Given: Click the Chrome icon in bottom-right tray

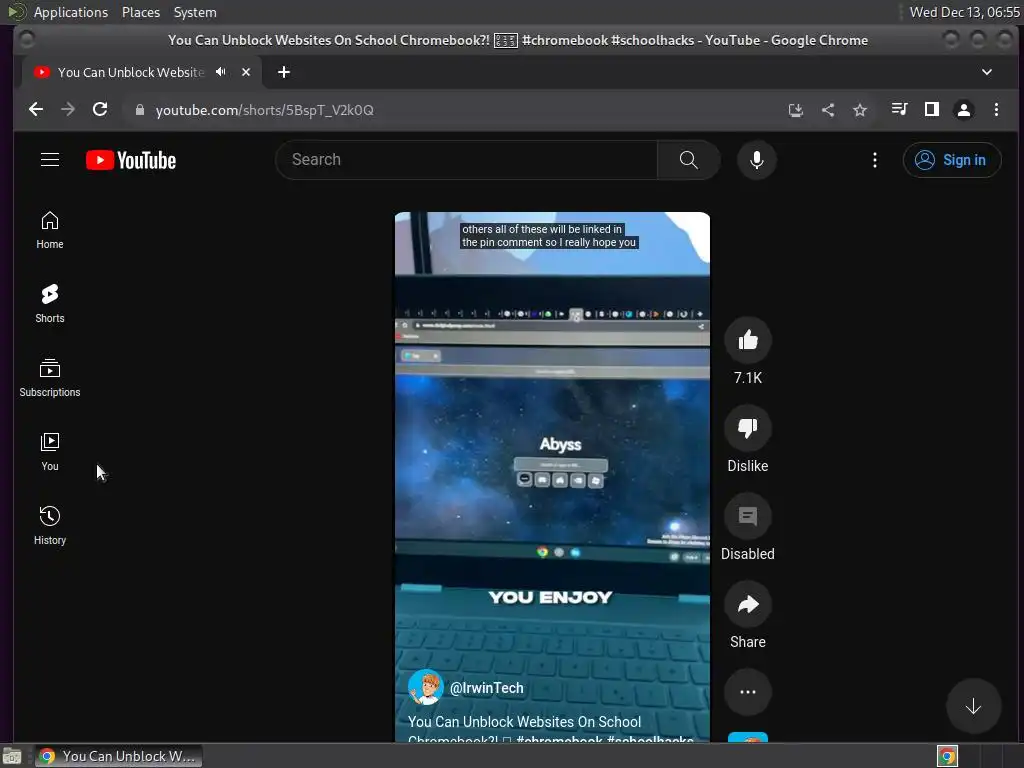Looking at the screenshot, I should point(947,756).
